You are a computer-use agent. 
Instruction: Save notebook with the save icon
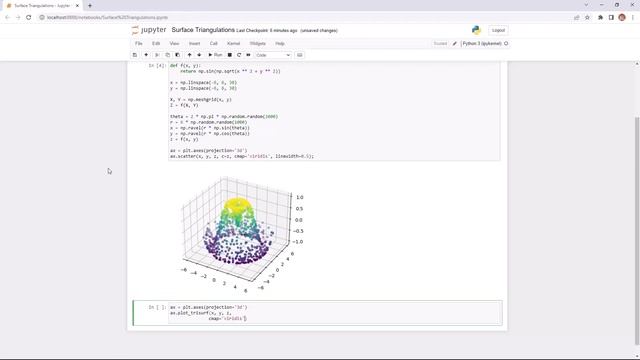pos(135,55)
